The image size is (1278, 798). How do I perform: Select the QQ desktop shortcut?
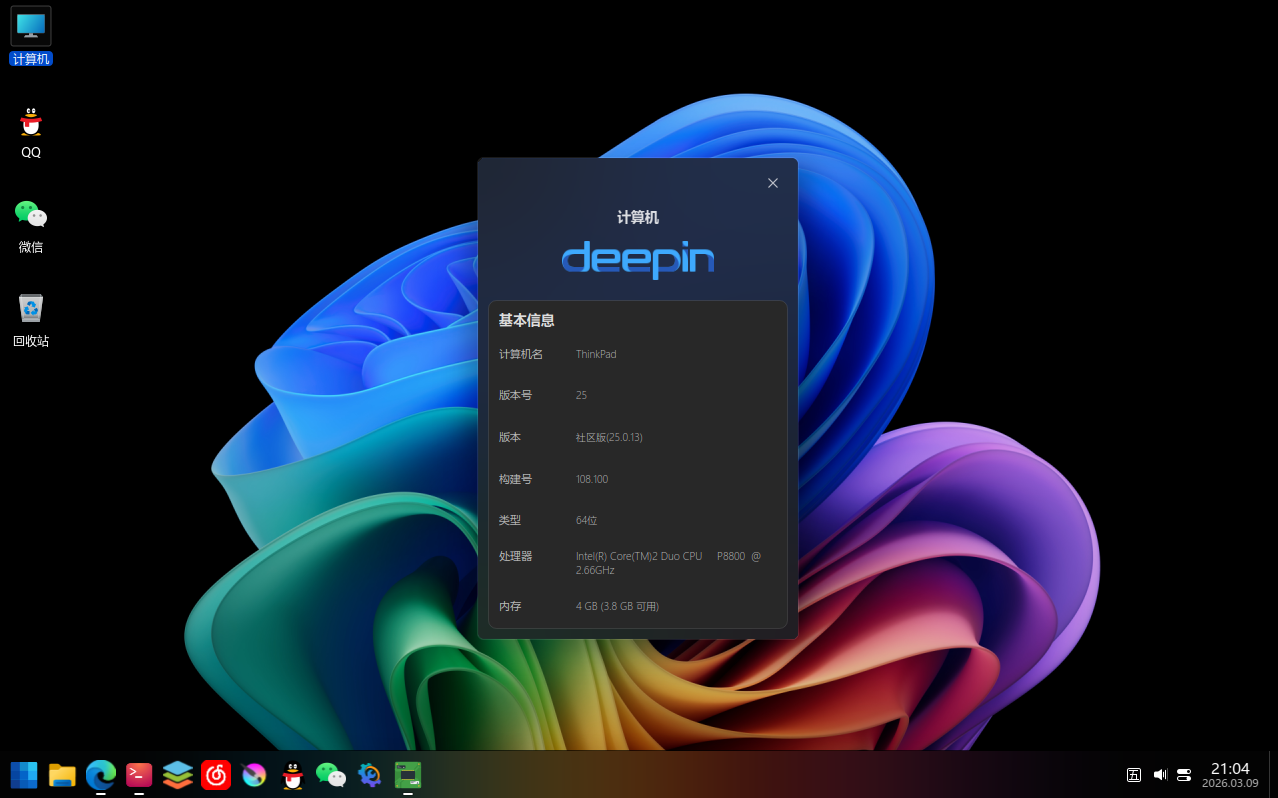31,132
